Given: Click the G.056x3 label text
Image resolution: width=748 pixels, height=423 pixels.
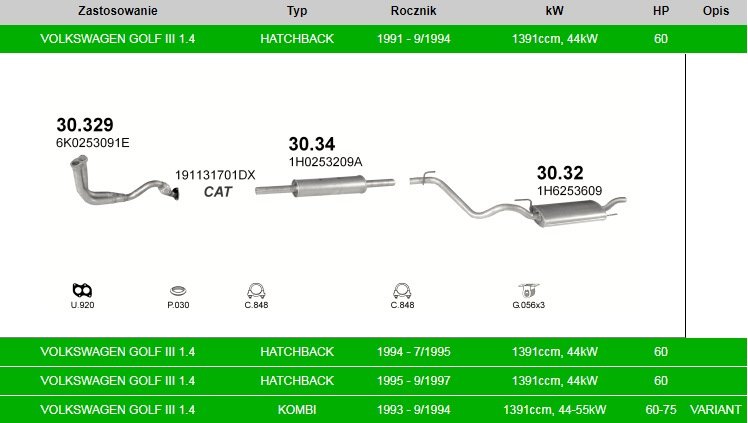Looking at the screenshot, I should pyautogui.click(x=528, y=305).
